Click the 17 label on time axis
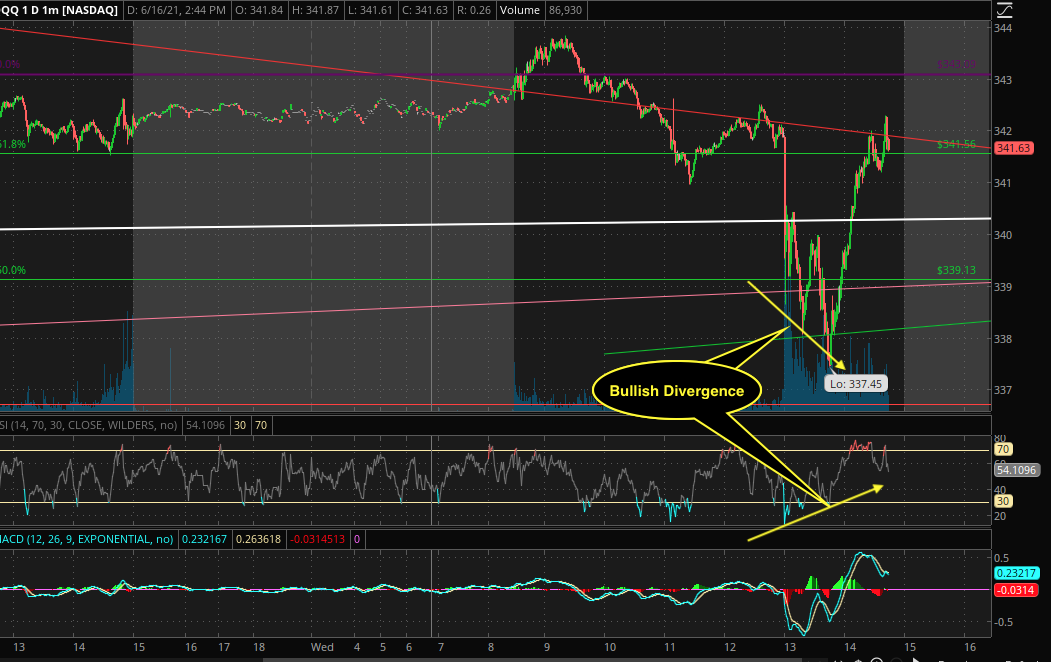Screen dimensions: 1051x662 point(224,647)
